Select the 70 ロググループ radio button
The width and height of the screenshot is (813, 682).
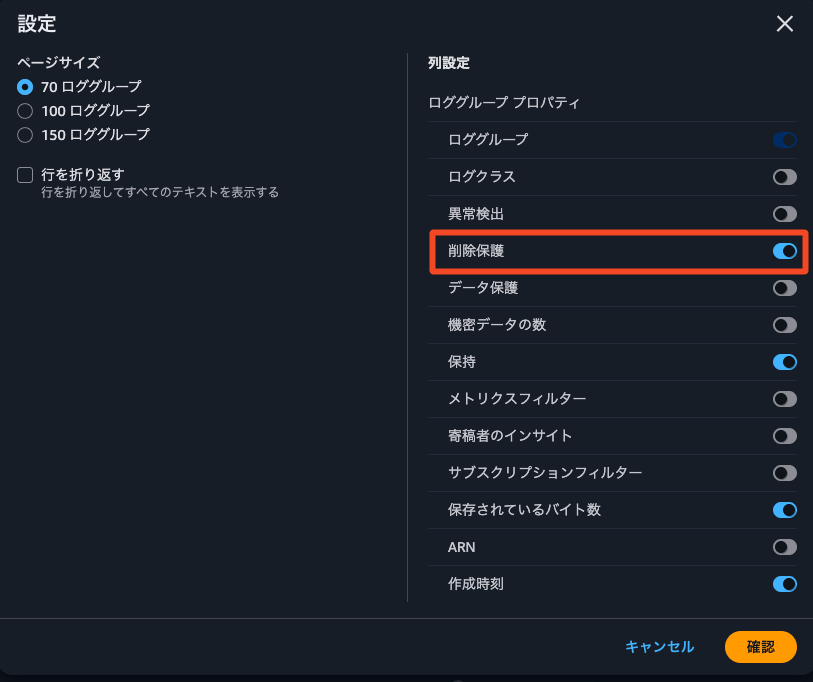[x=24, y=88]
